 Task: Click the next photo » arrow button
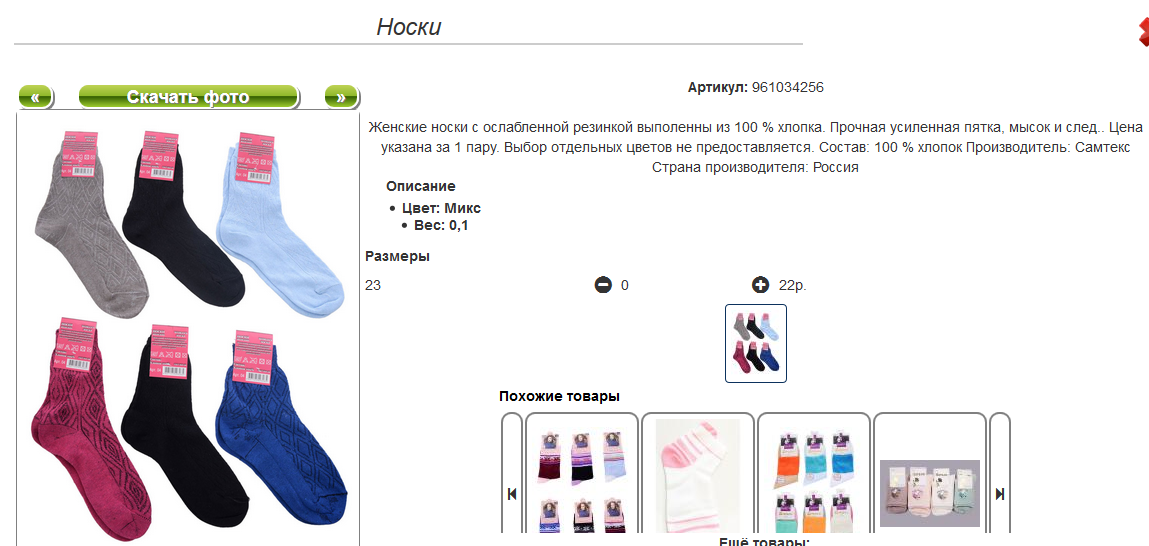[341, 97]
